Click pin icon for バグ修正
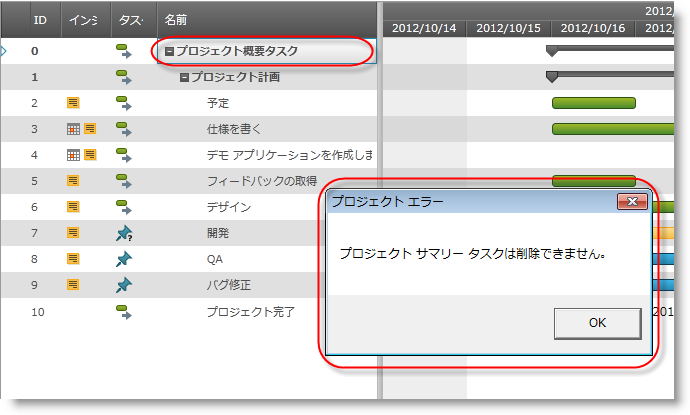The height and width of the screenshot is (415, 690). pos(124,285)
